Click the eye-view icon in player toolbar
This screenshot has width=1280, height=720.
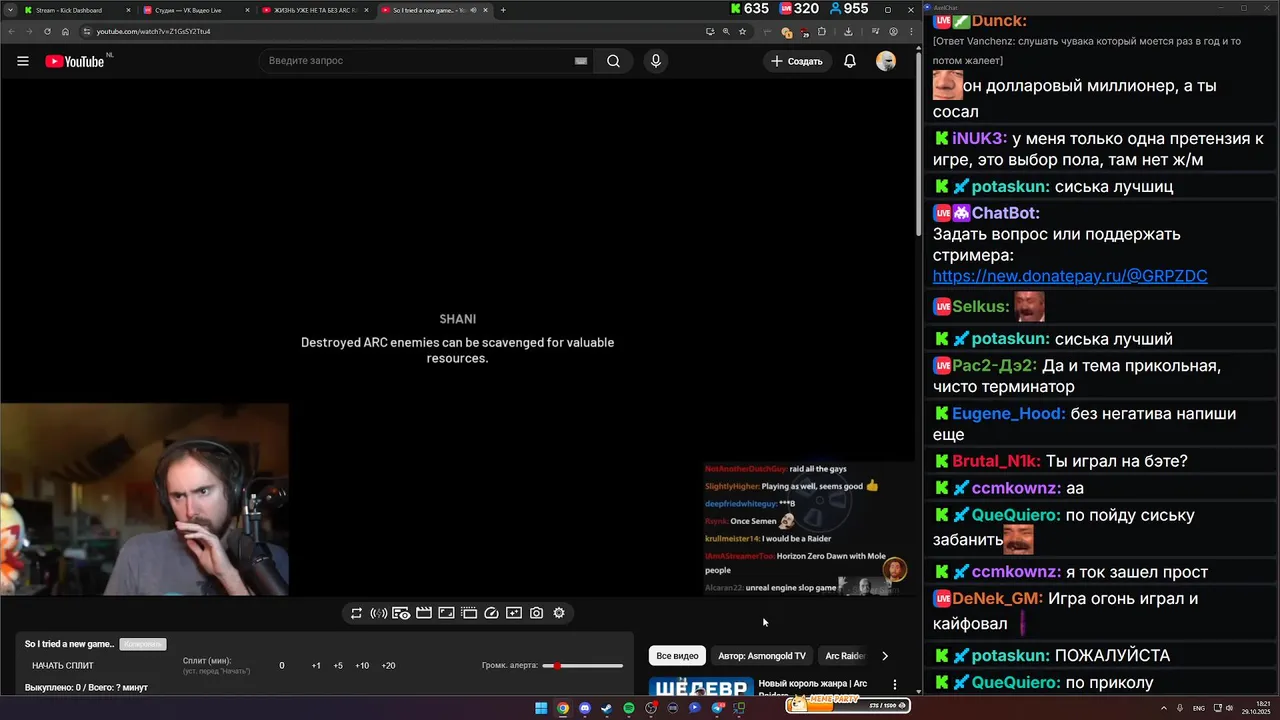(401, 613)
